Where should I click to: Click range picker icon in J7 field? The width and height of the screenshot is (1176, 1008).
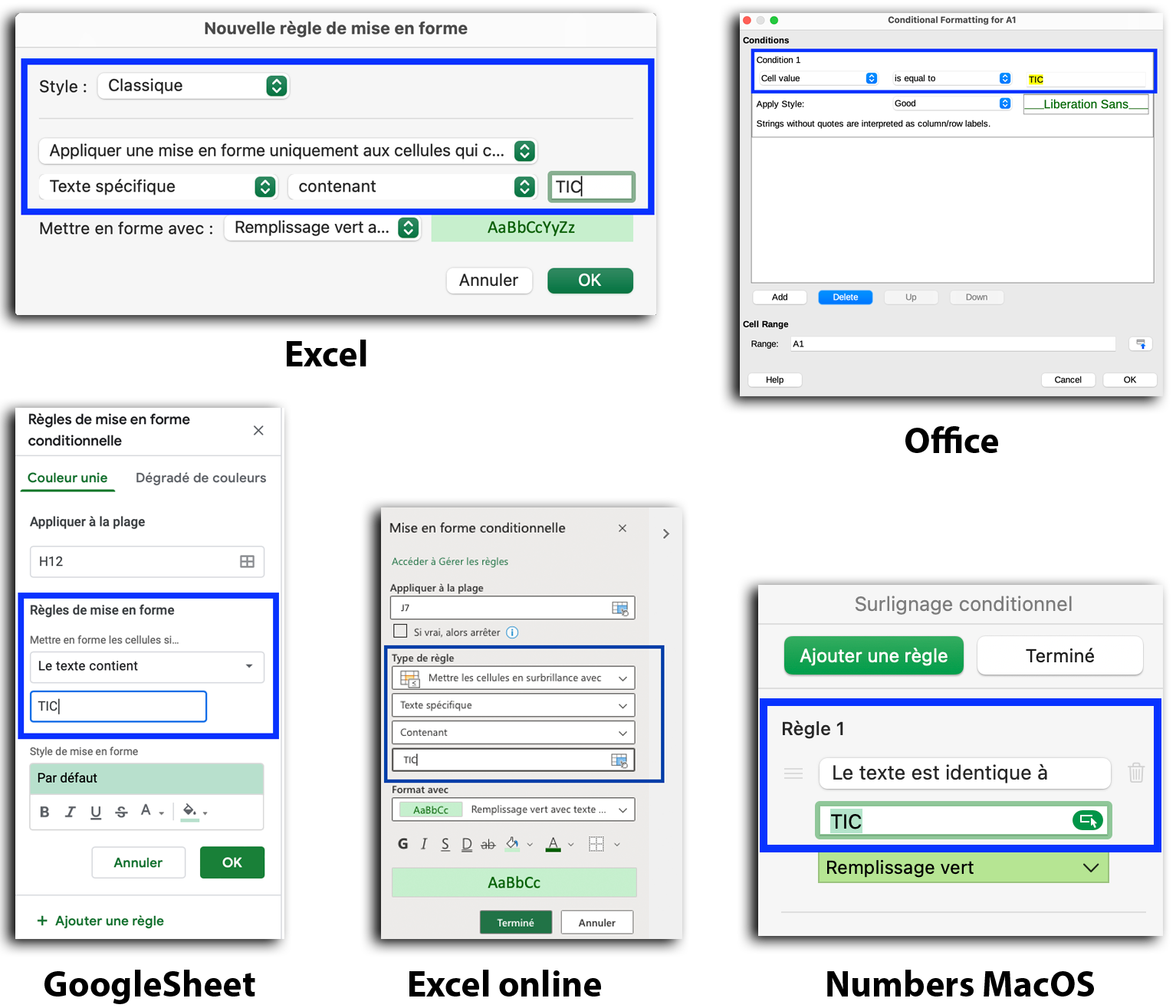point(619,608)
